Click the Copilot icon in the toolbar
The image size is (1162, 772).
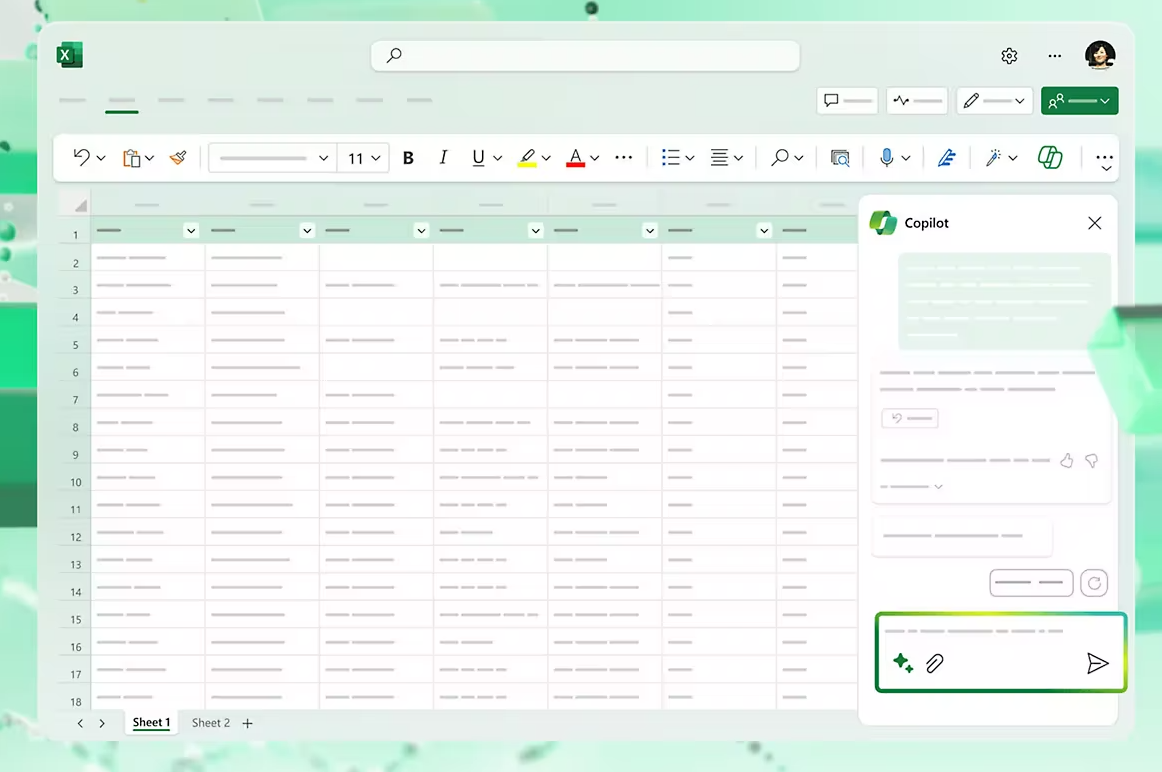(1049, 157)
